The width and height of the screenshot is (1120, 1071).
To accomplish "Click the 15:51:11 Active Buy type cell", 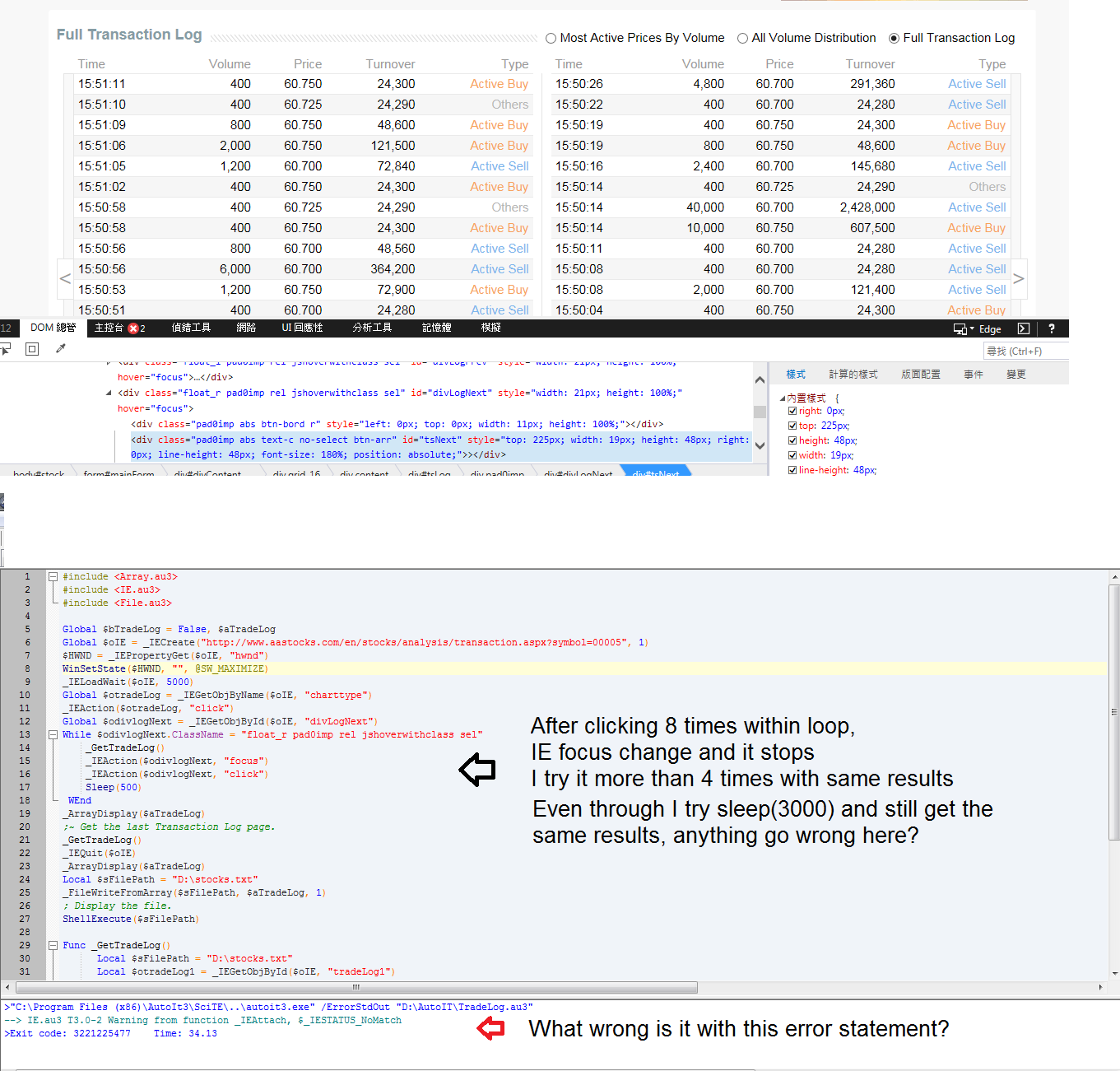I will tap(499, 84).
